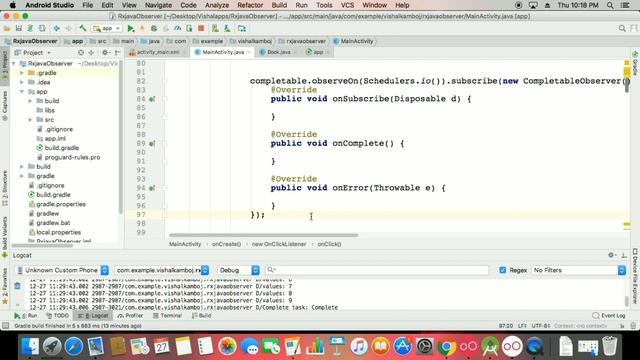Click the clear logcat trash icon

(17, 286)
